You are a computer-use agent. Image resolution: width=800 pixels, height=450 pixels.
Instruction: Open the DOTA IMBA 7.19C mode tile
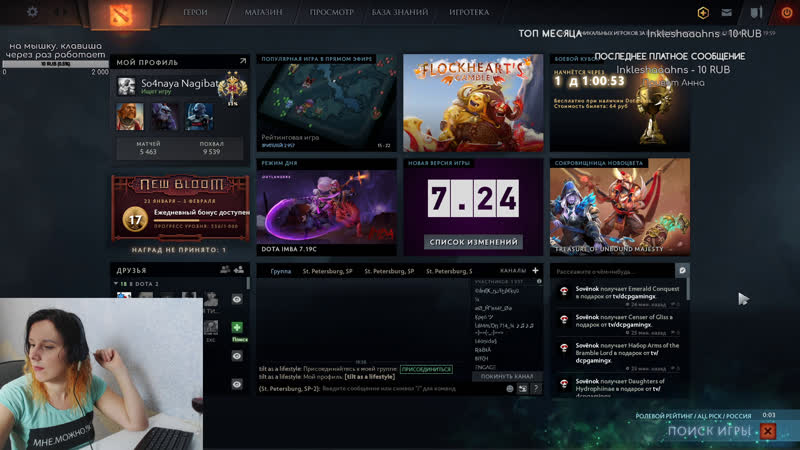click(327, 207)
